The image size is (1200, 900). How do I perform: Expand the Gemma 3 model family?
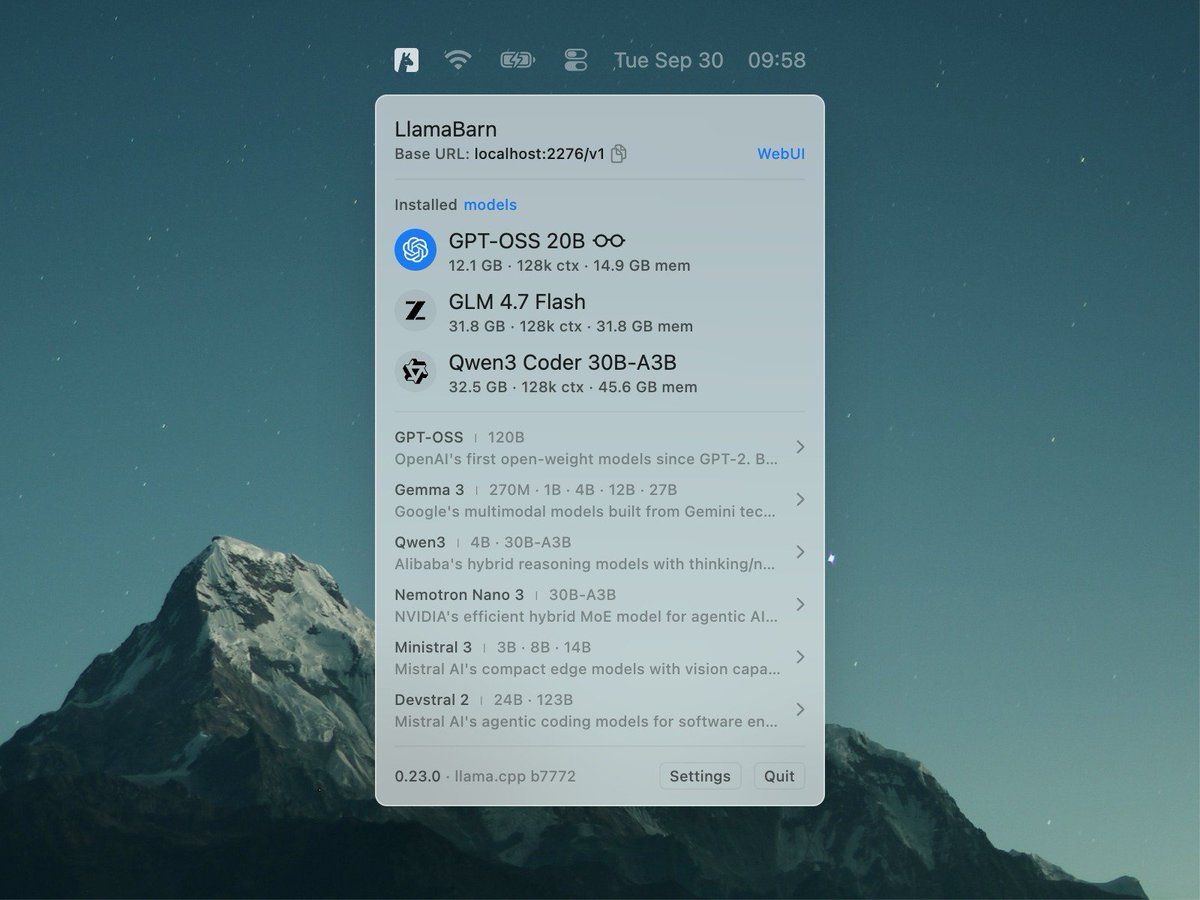pyautogui.click(x=799, y=499)
